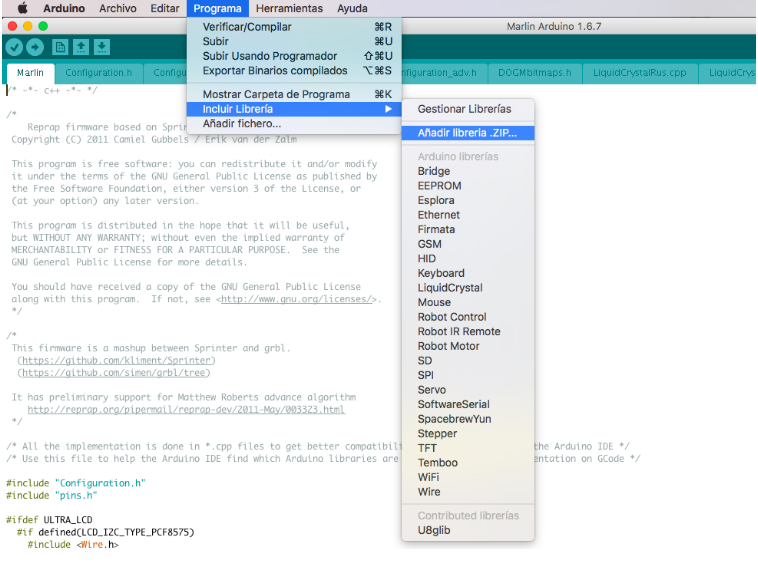Expand the Incluir Librería submenu
The image size is (758, 565).
click(x=294, y=109)
